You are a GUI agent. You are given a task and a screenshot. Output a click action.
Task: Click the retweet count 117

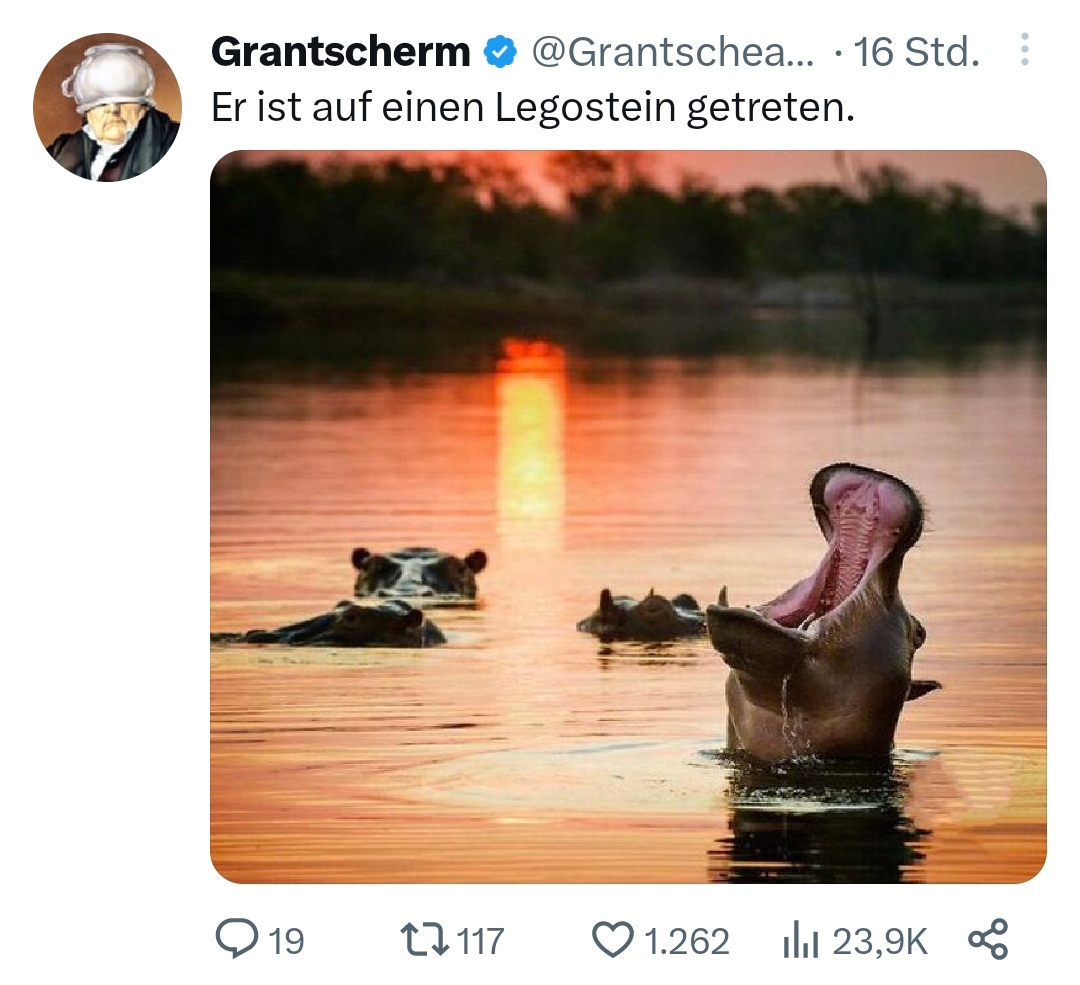click(x=480, y=941)
